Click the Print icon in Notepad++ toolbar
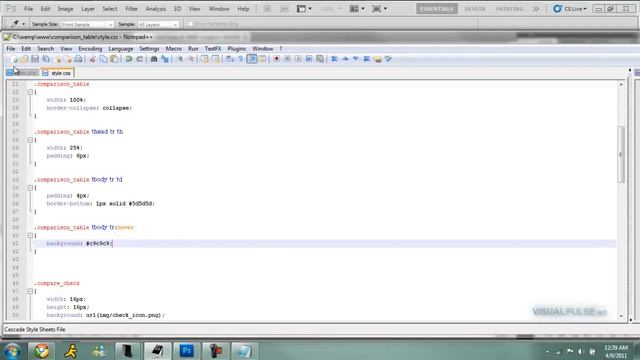Viewport: 640px width, 360px height. (x=78, y=59)
